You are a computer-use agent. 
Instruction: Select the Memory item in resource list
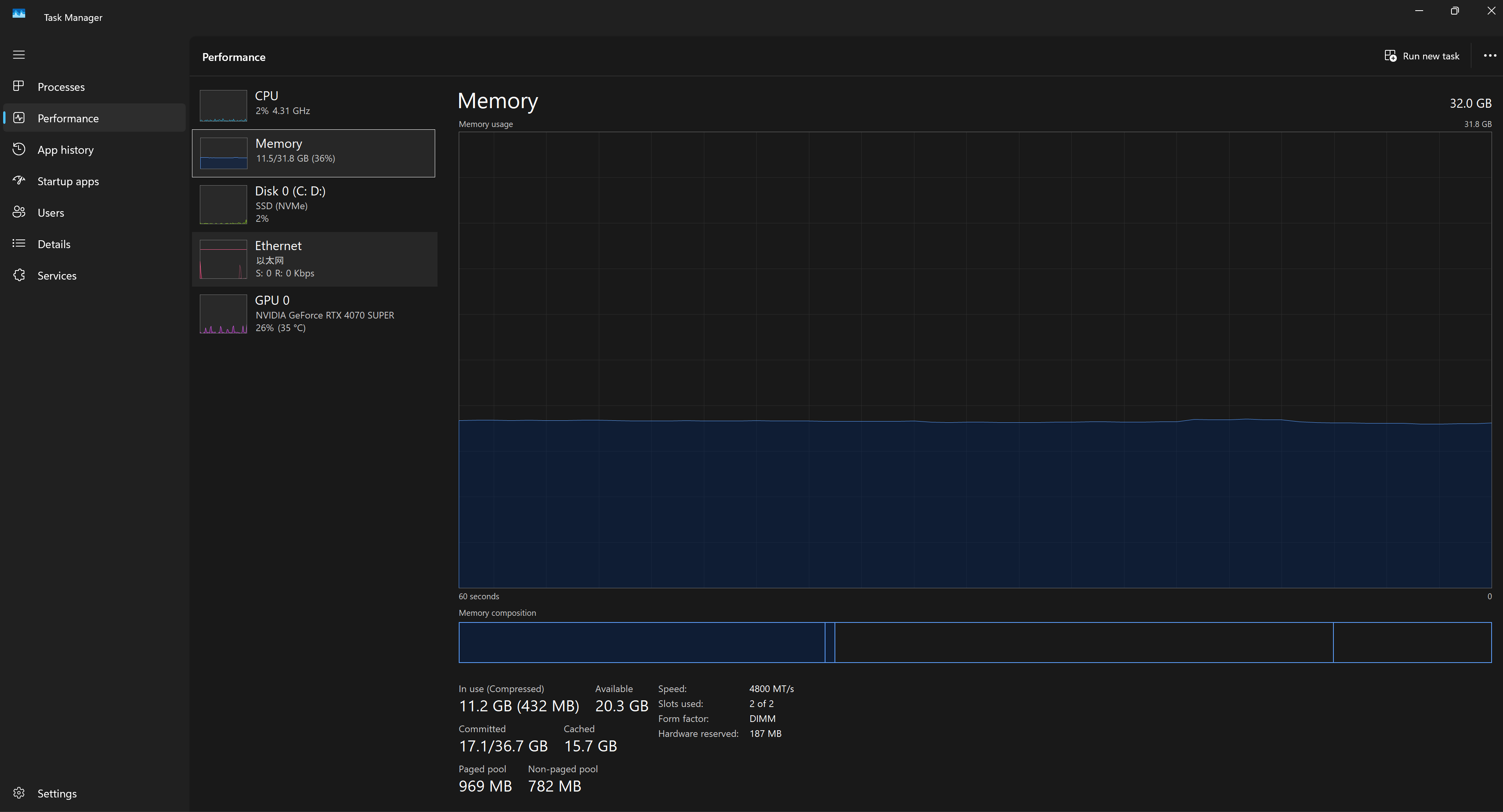click(314, 153)
